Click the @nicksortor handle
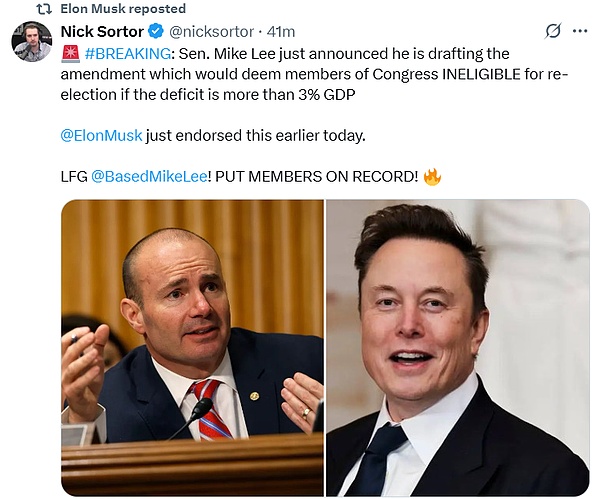Viewport: 600px width, 499px height. point(211,31)
